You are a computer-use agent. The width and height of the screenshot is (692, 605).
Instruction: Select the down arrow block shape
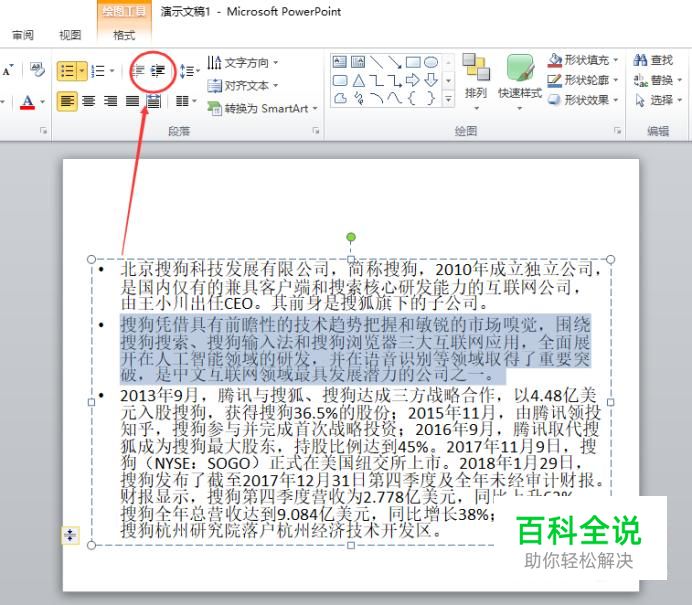pyautogui.click(x=431, y=80)
